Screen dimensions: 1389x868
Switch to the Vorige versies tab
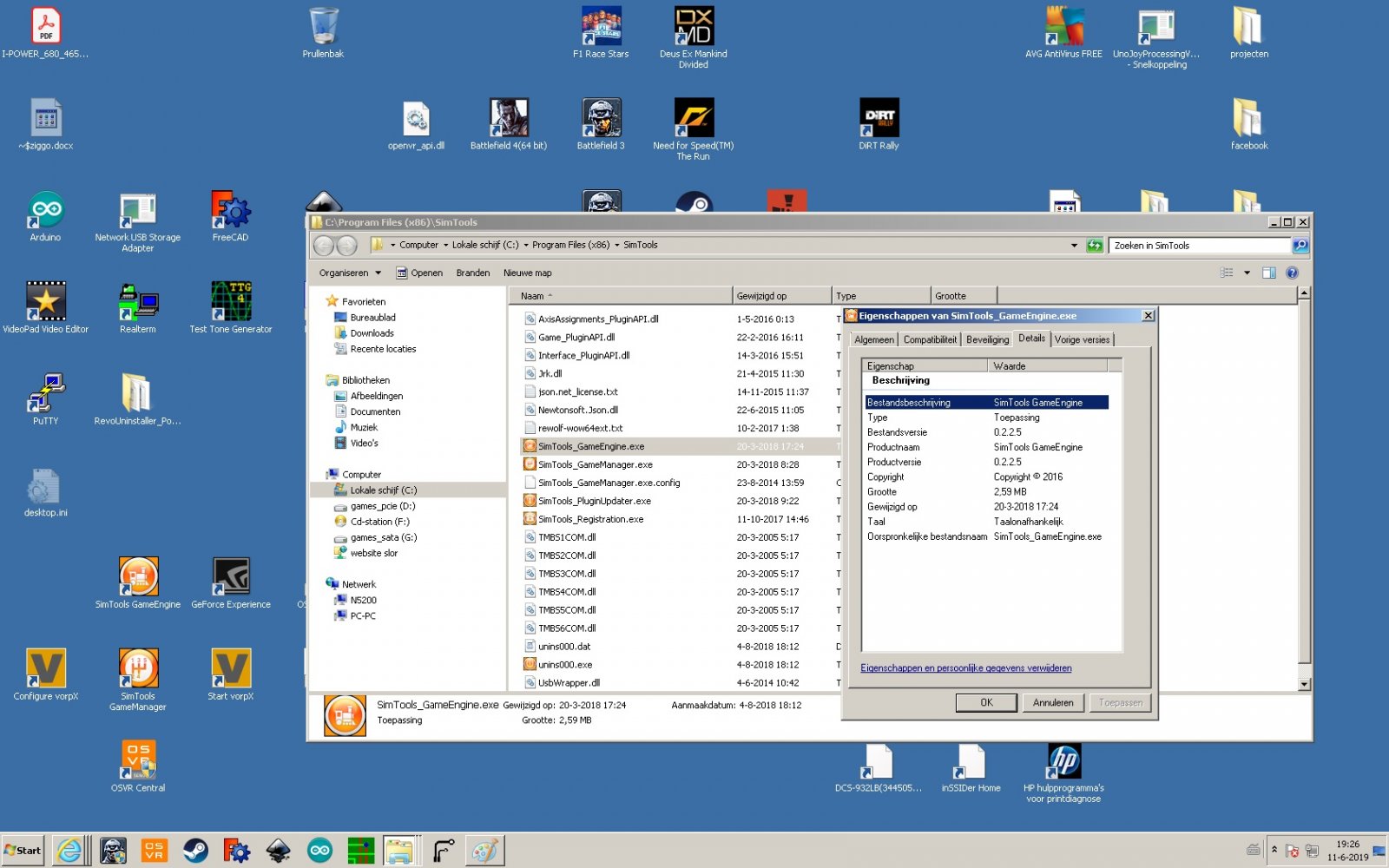click(1082, 339)
